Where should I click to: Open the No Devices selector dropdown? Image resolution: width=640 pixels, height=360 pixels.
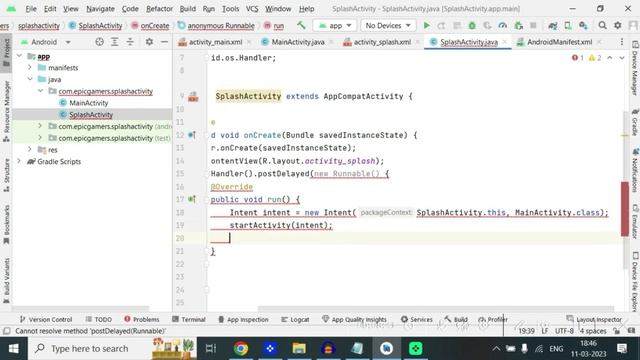(x=388, y=25)
